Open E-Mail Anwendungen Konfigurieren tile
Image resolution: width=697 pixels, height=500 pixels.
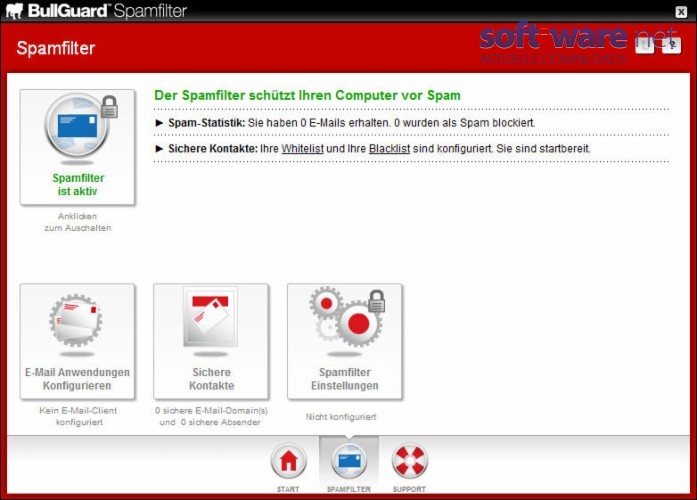click(77, 341)
